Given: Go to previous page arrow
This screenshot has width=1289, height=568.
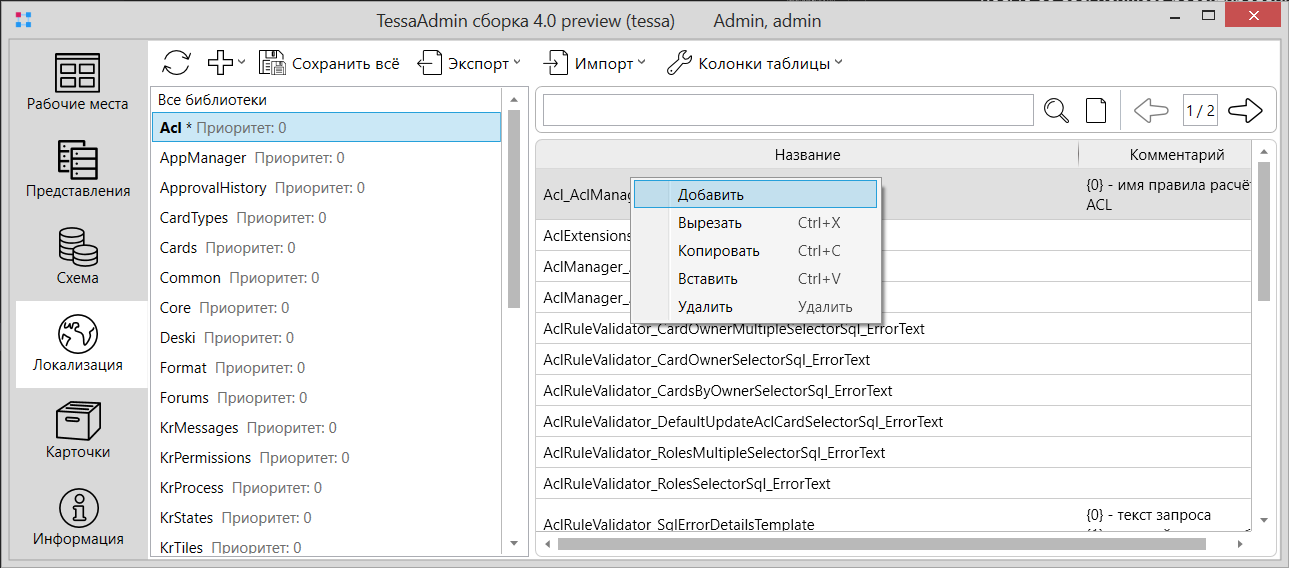Looking at the screenshot, I should point(1152,110).
